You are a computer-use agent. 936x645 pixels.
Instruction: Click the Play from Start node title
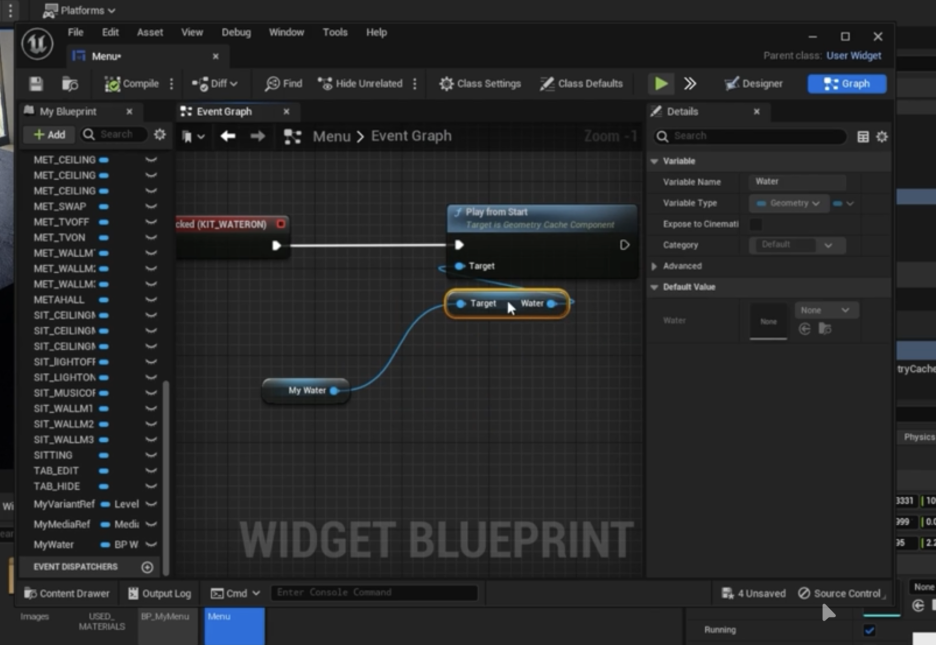pos(497,212)
